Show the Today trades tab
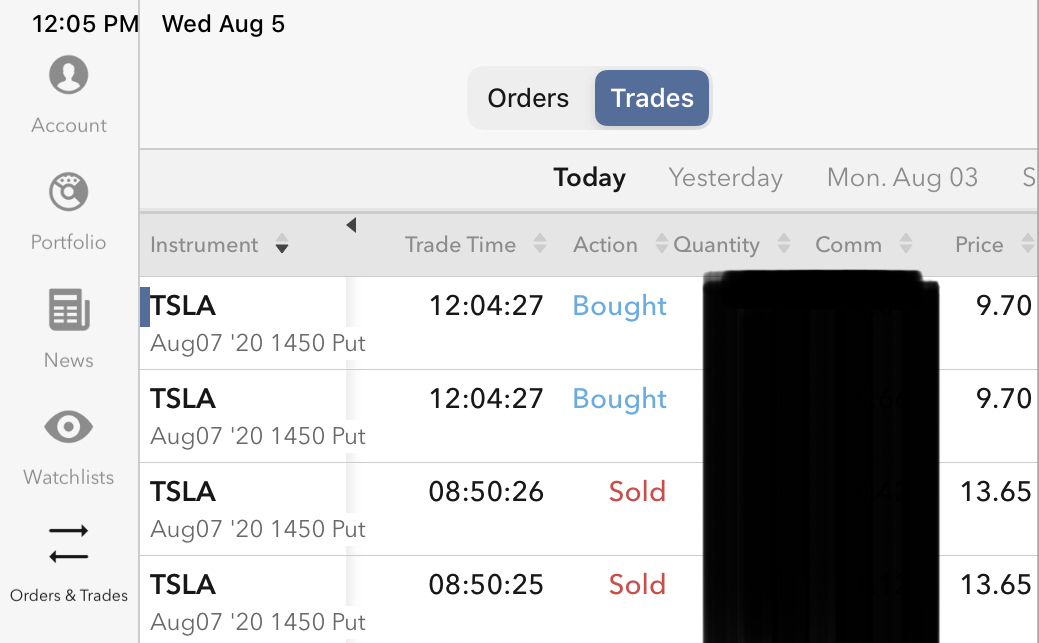This screenshot has height=643, width=1039. click(589, 178)
